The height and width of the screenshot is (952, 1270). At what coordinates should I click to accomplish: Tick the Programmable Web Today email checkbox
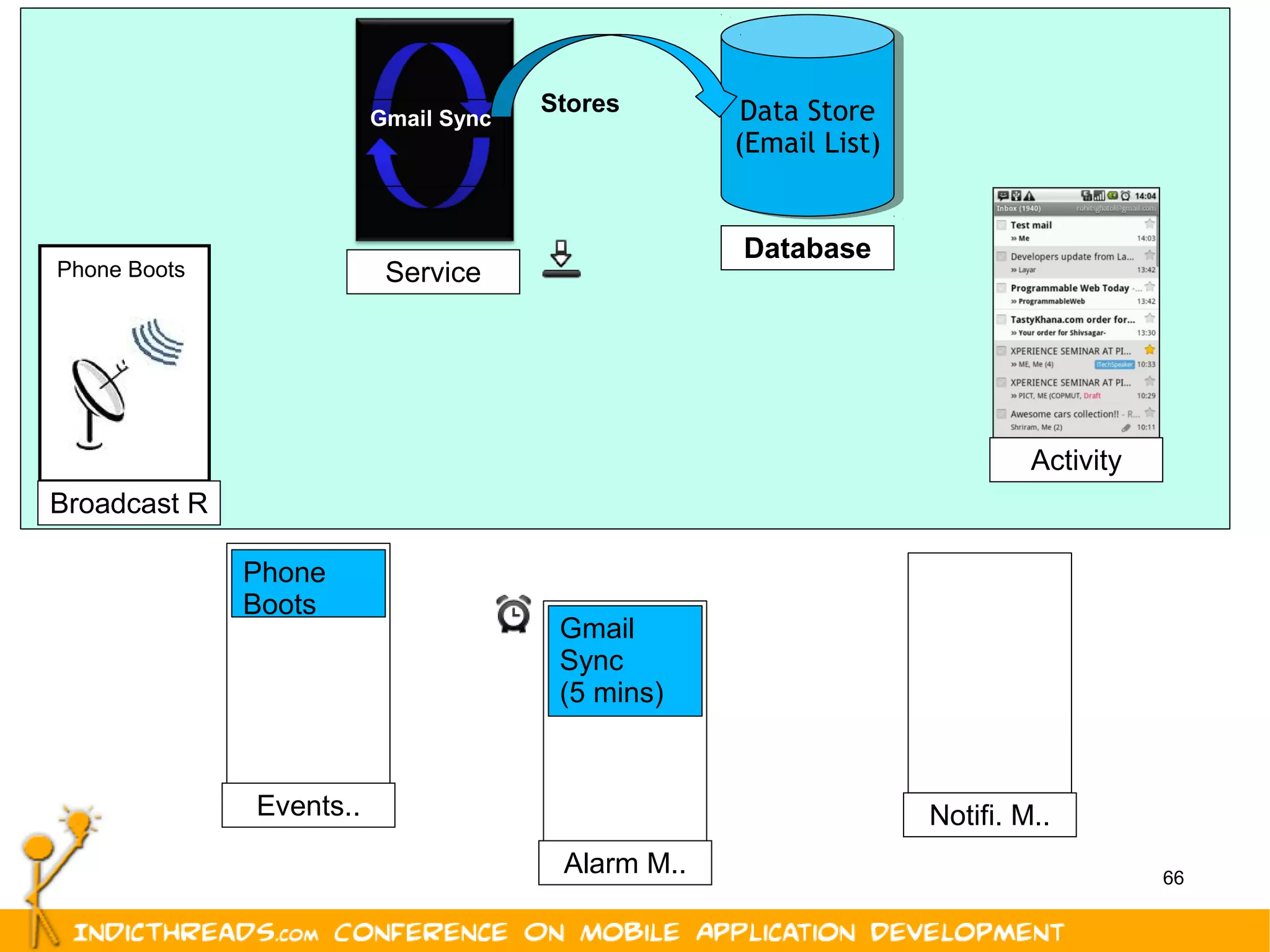pyautogui.click(x=1001, y=288)
